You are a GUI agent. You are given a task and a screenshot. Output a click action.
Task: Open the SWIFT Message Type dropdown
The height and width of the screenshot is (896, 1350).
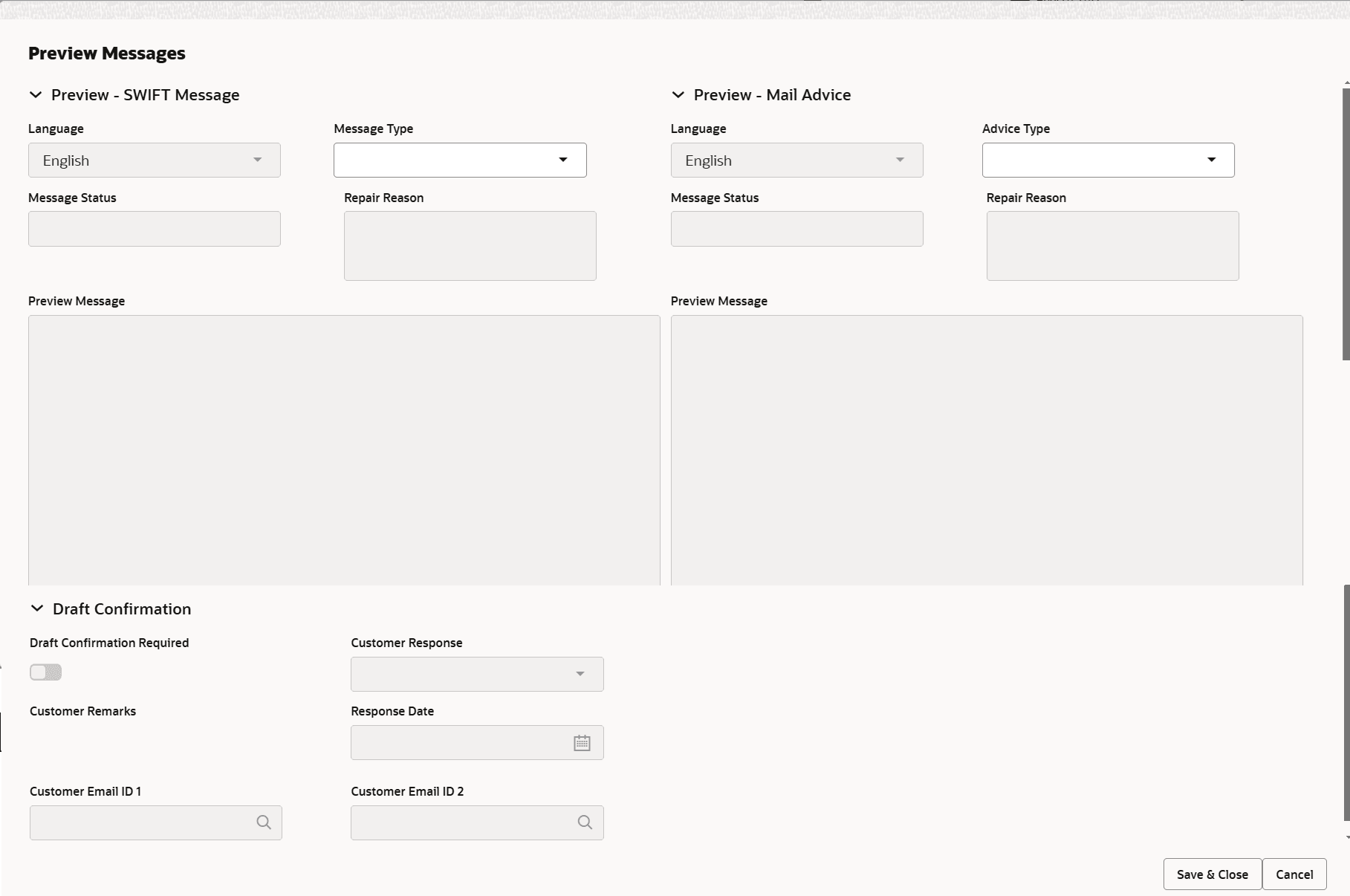click(x=460, y=160)
